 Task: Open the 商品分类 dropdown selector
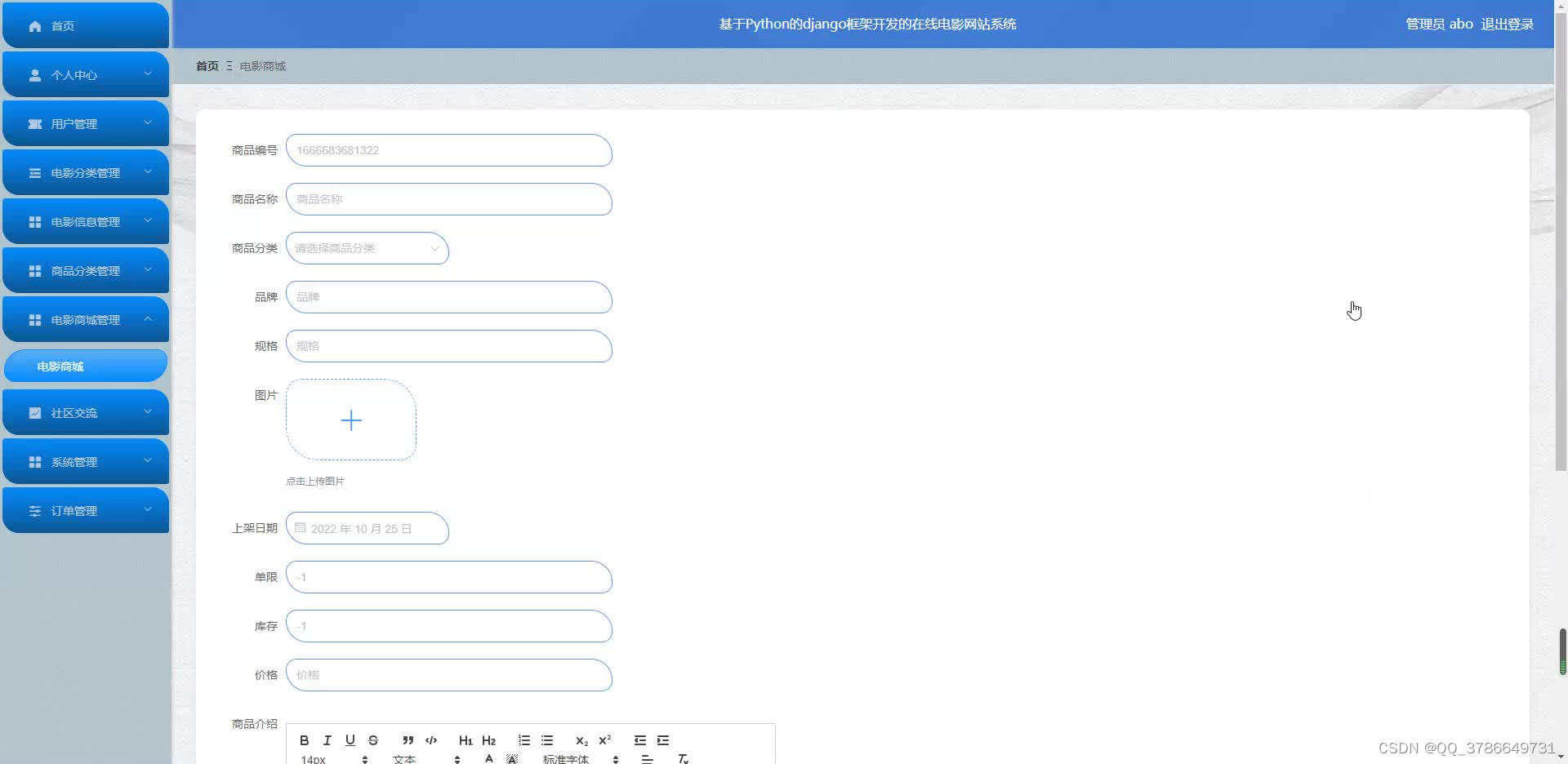tap(367, 248)
